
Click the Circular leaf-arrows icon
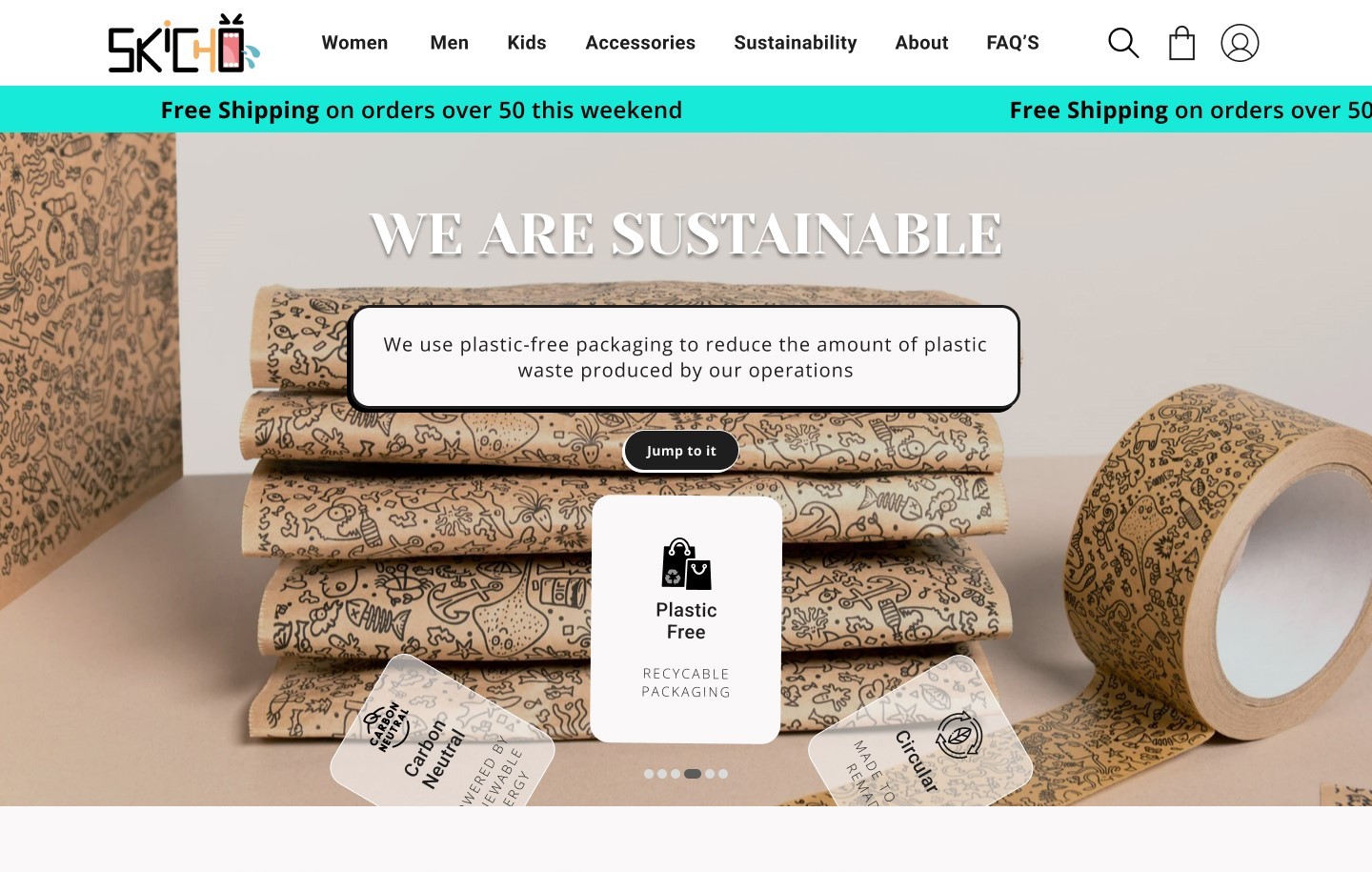(x=958, y=735)
